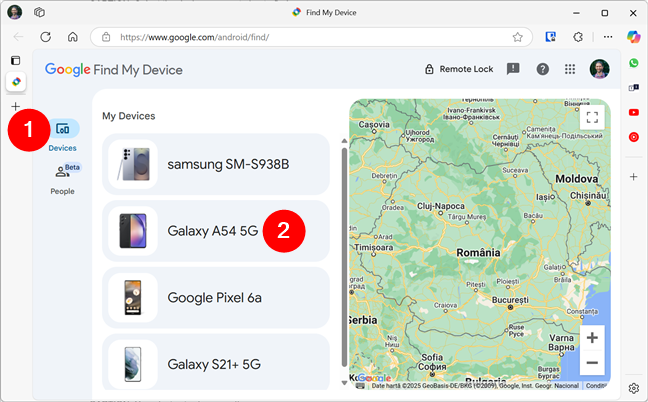Select the Find My Device vertical tab
This screenshot has width=648, height=402.
pyautogui.click(x=16, y=81)
